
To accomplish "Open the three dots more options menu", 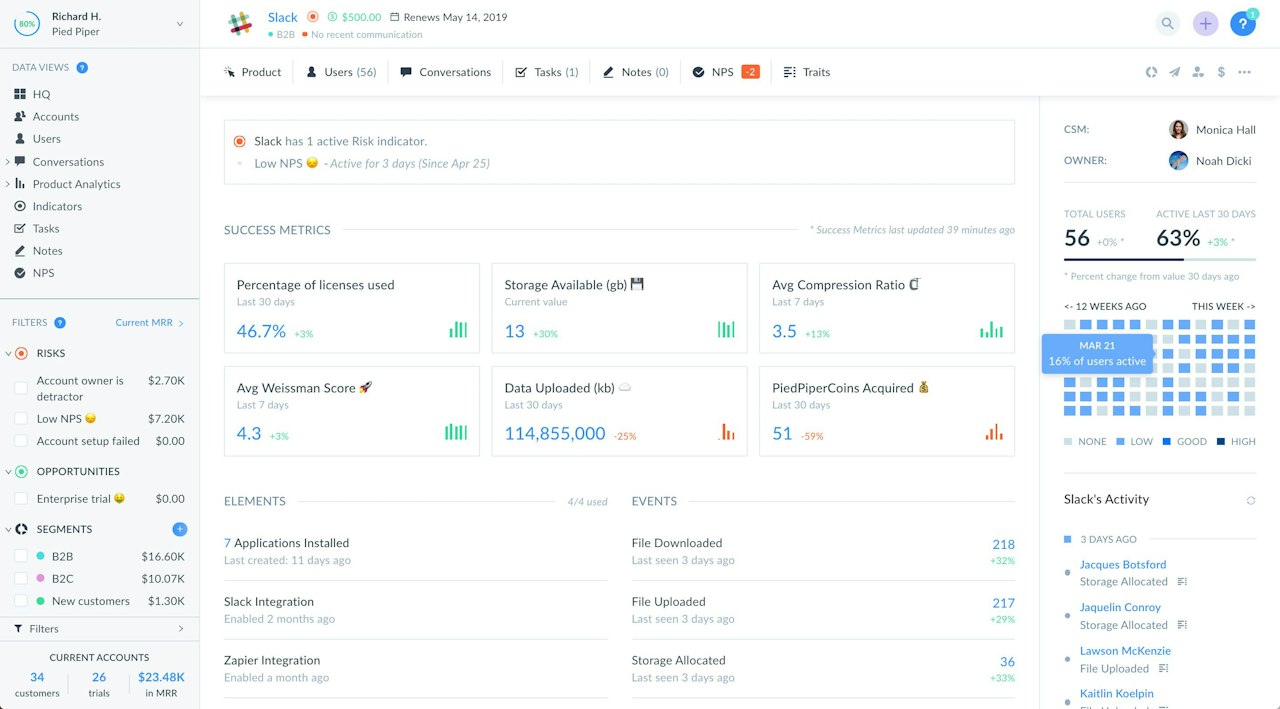I will (1244, 72).
